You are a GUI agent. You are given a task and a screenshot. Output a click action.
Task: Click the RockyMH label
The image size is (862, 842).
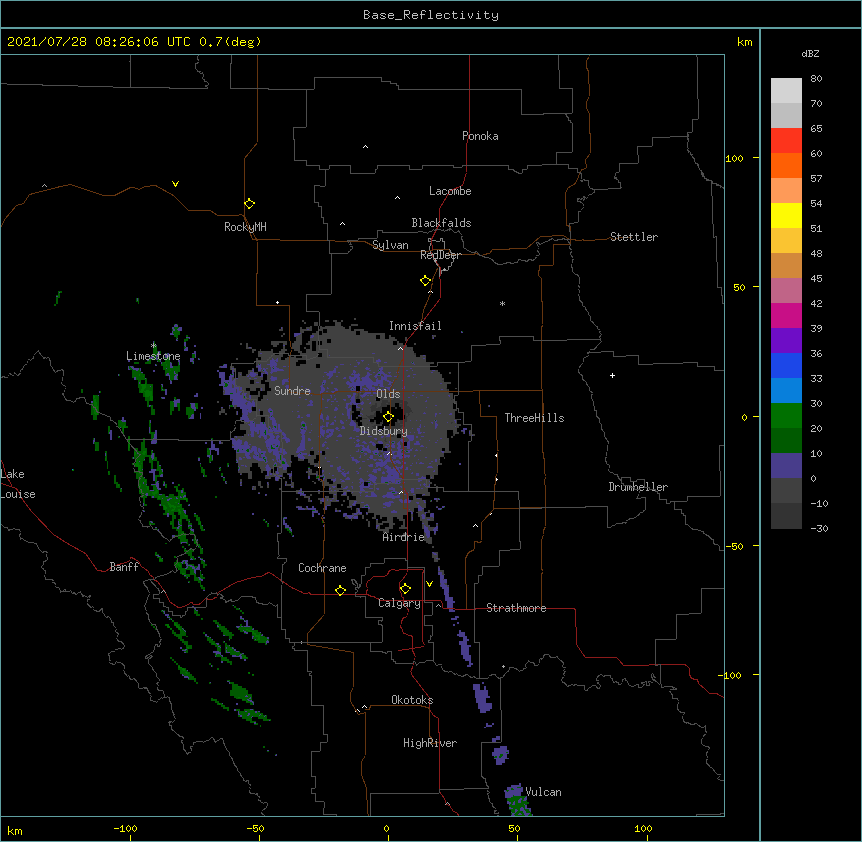pos(245,227)
